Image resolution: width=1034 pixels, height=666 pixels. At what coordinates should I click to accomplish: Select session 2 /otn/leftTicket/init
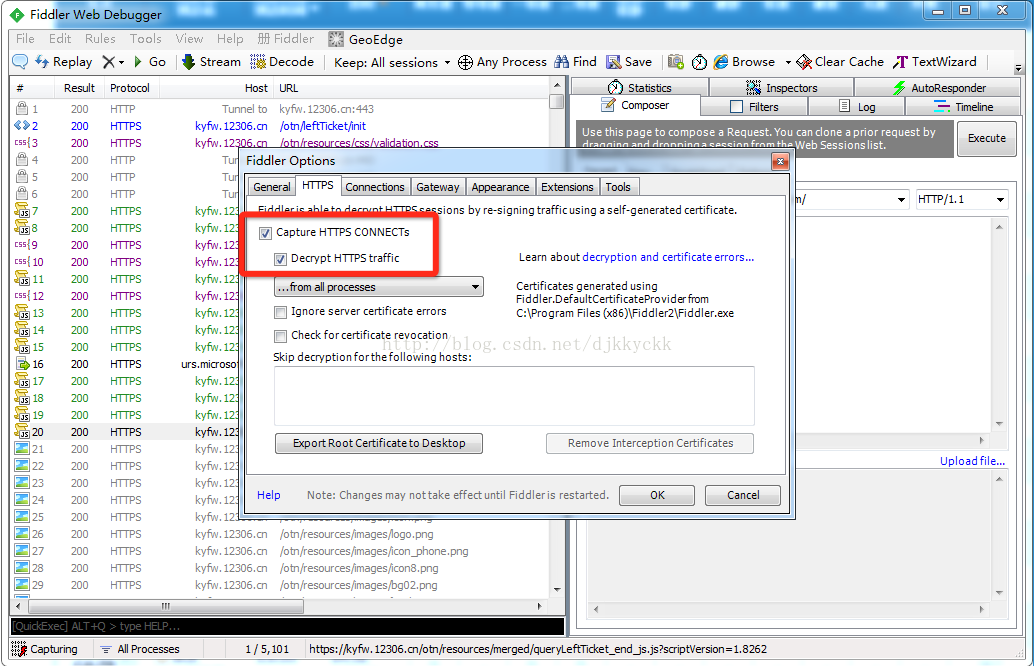point(281,126)
